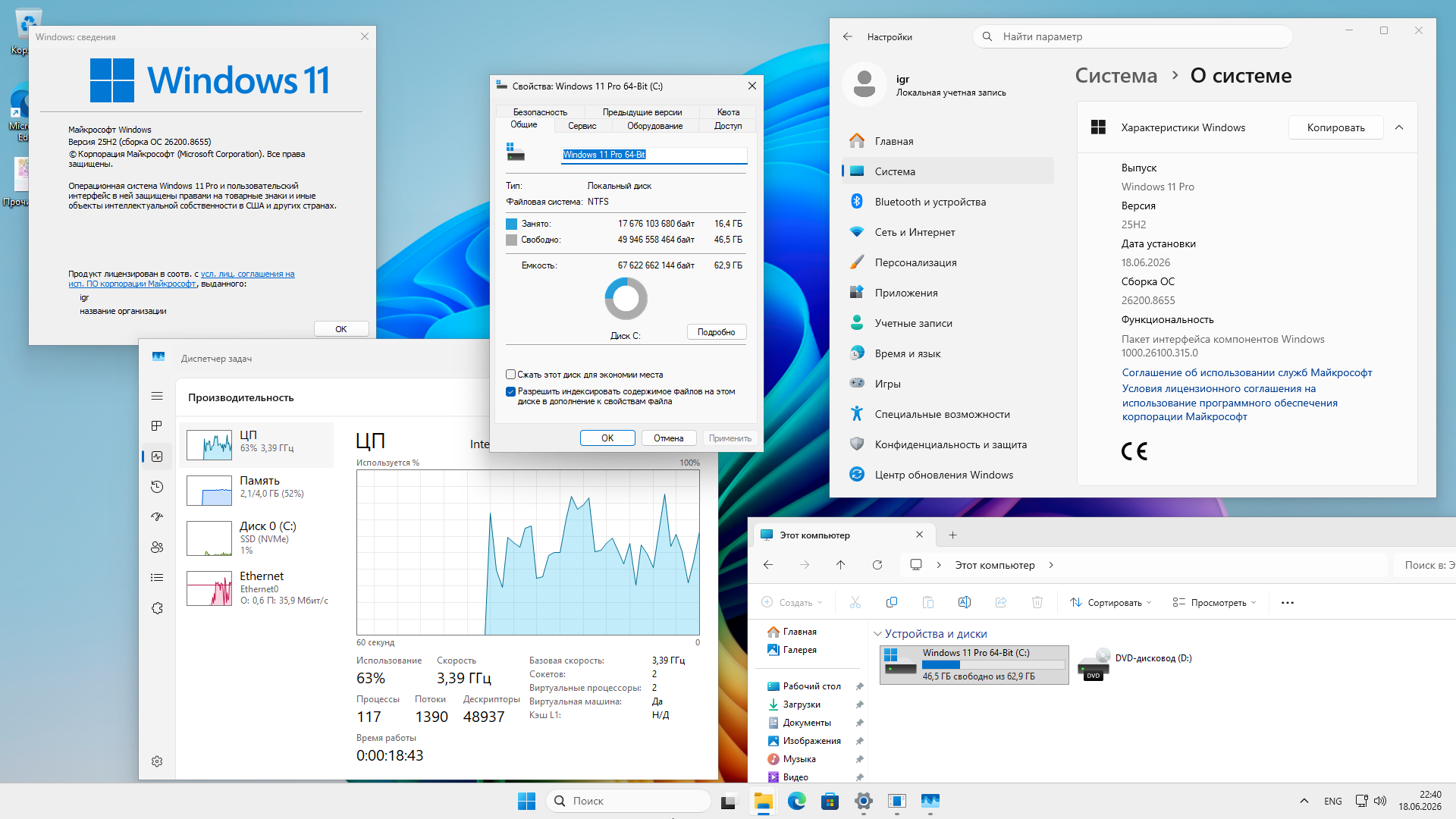Click Delete trash icon in Explorer toolbar
Viewport: 1456px width, 819px height.
[1037, 602]
